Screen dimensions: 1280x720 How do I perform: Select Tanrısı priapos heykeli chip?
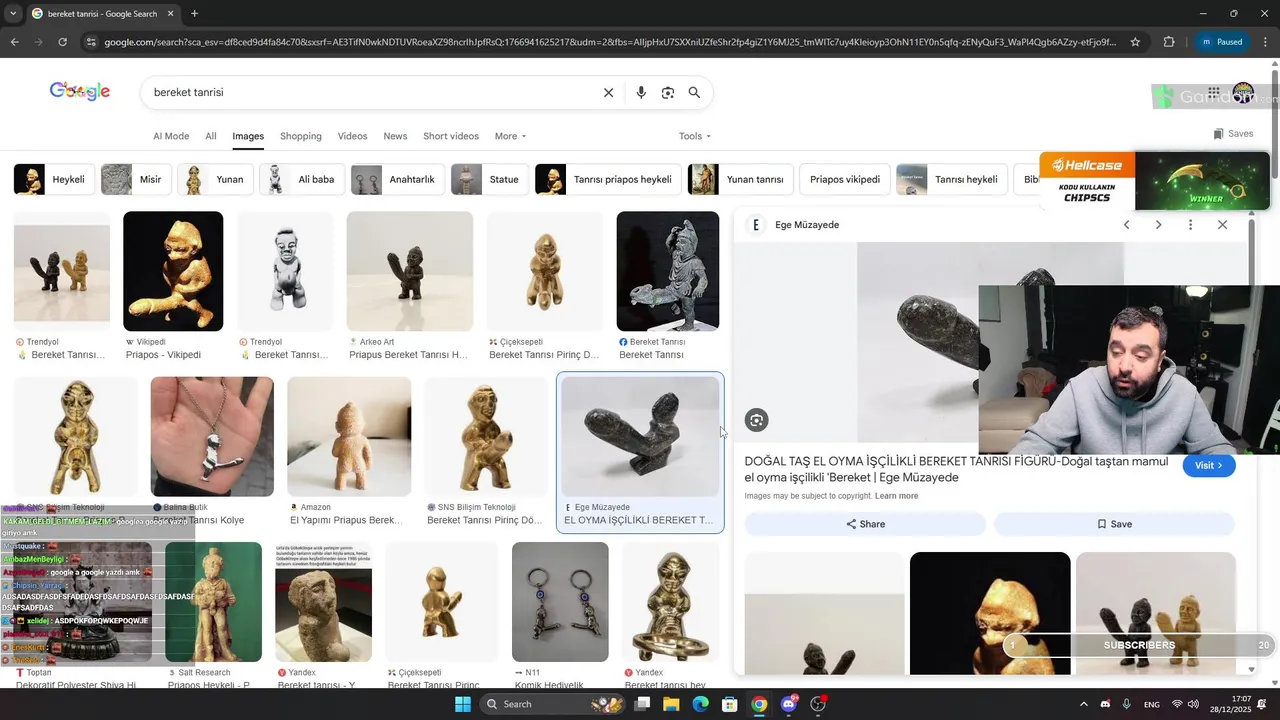coord(608,180)
